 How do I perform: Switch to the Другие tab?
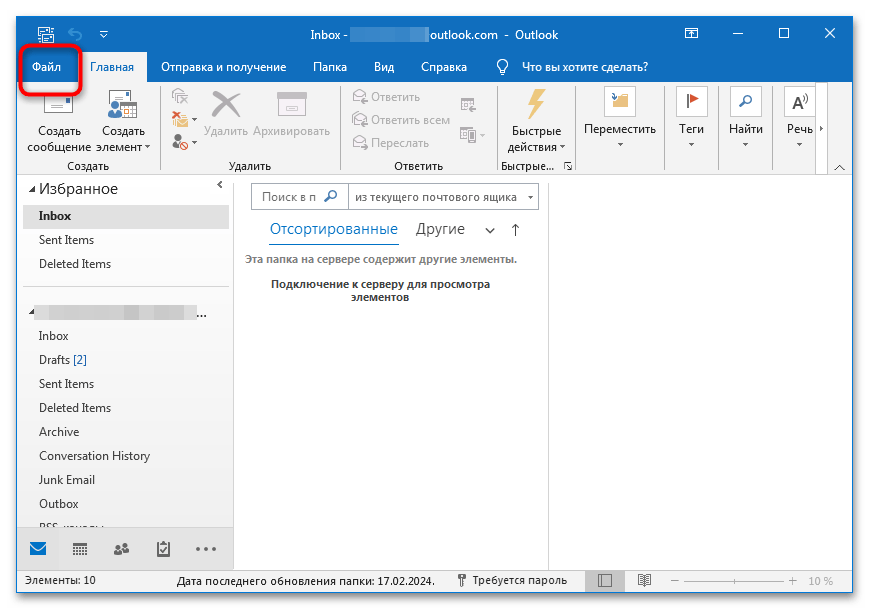pos(440,229)
